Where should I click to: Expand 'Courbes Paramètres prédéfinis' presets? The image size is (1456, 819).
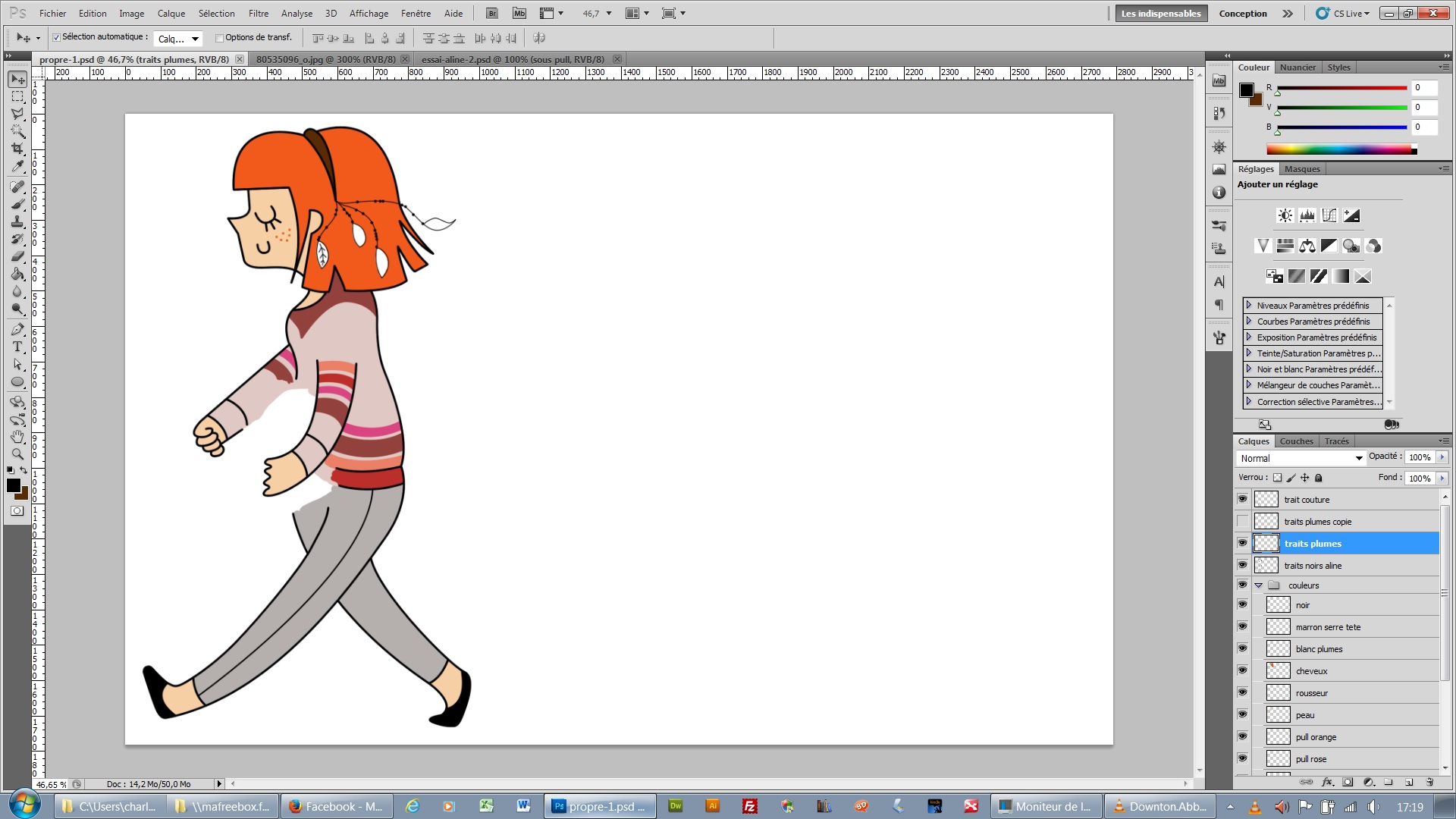click(1249, 322)
